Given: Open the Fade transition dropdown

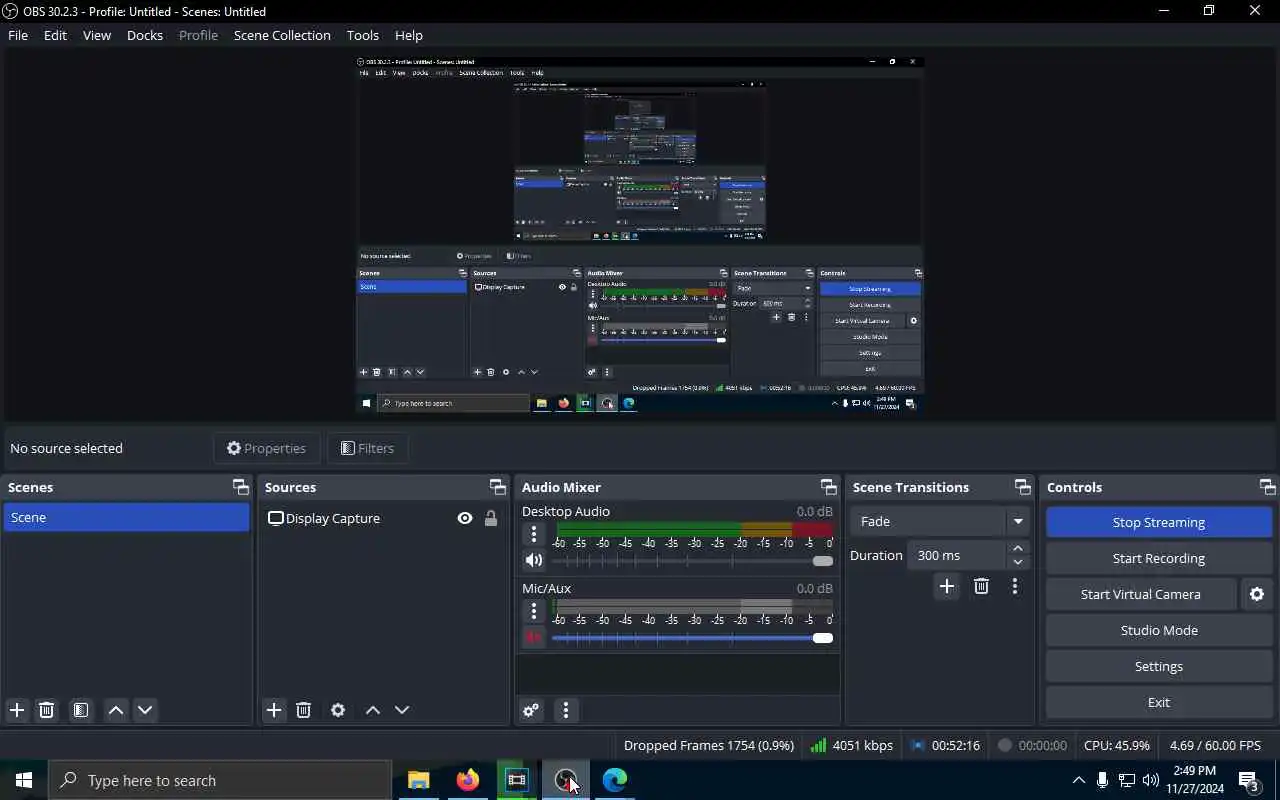Looking at the screenshot, I should click(939, 521).
